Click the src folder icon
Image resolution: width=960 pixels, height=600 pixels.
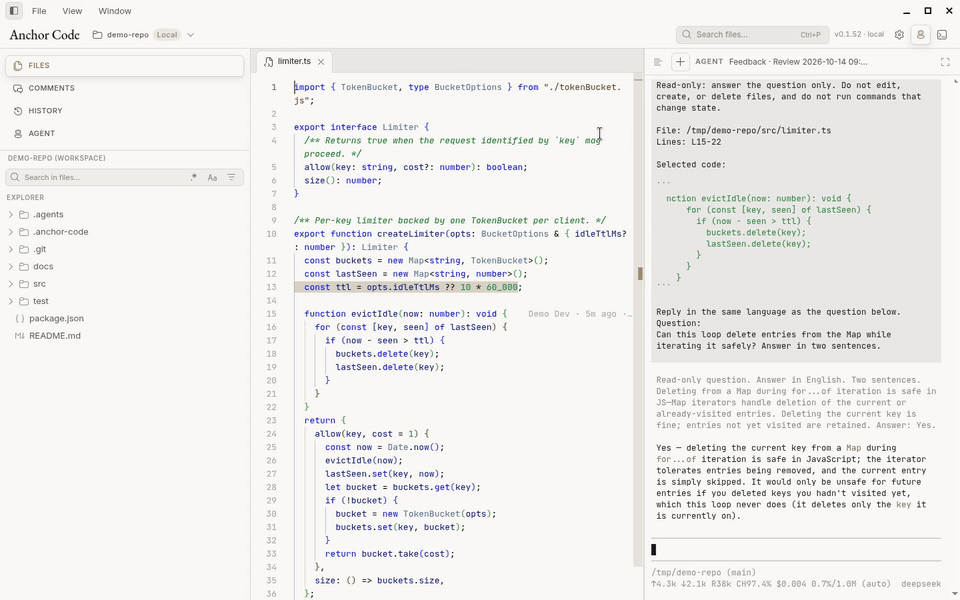[24, 284]
